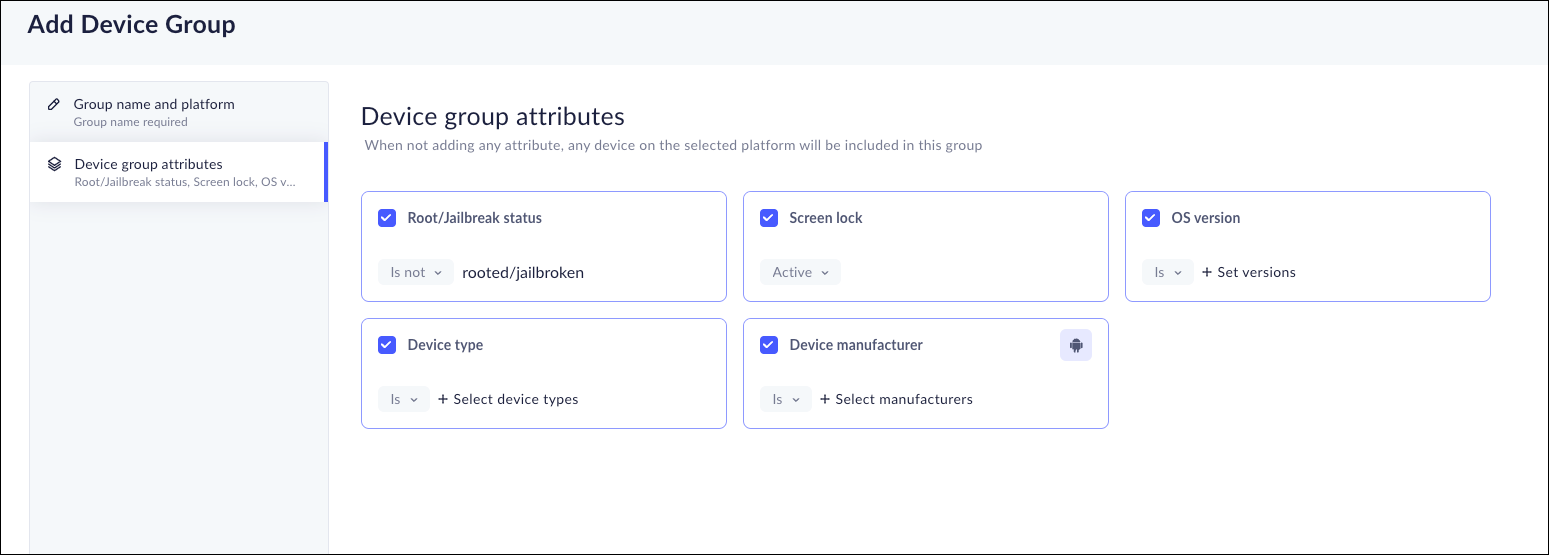Click the Set versions link
This screenshot has width=1549, height=555.
1256,272
